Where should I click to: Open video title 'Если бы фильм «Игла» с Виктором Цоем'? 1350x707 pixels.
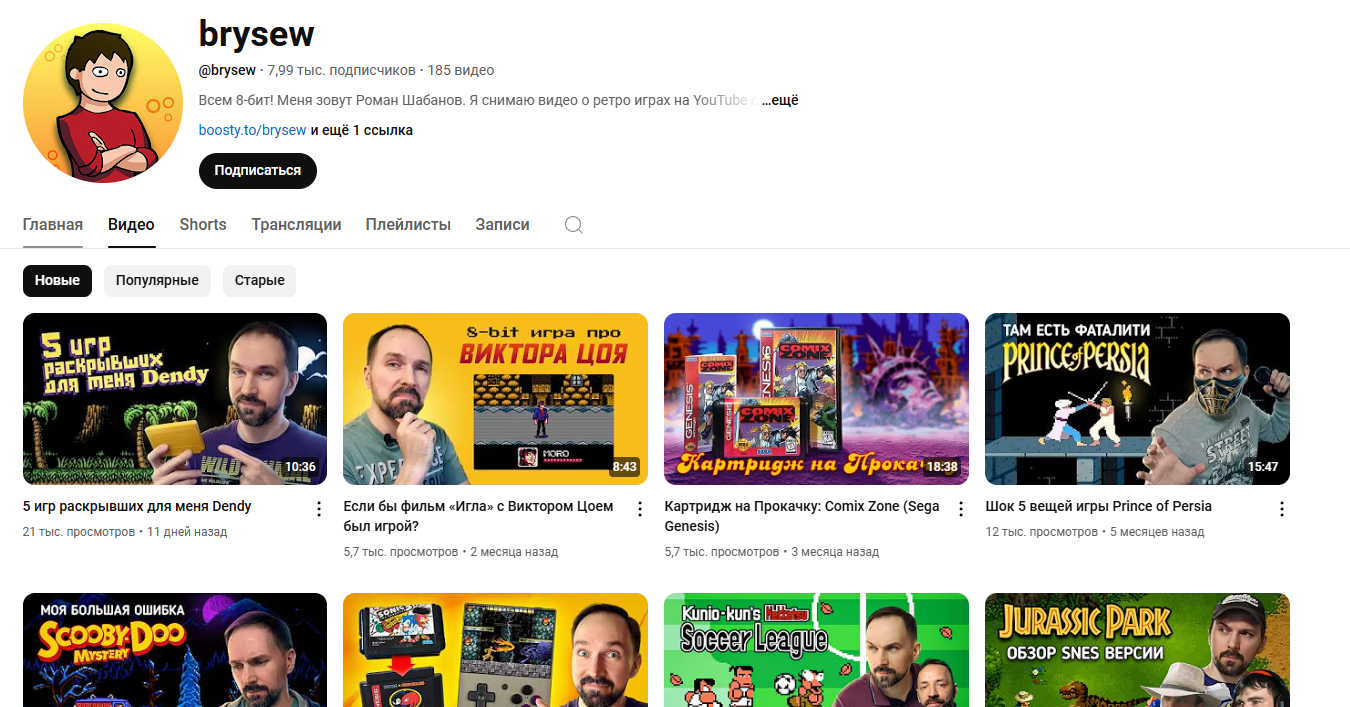pyautogui.click(x=478, y=516)
